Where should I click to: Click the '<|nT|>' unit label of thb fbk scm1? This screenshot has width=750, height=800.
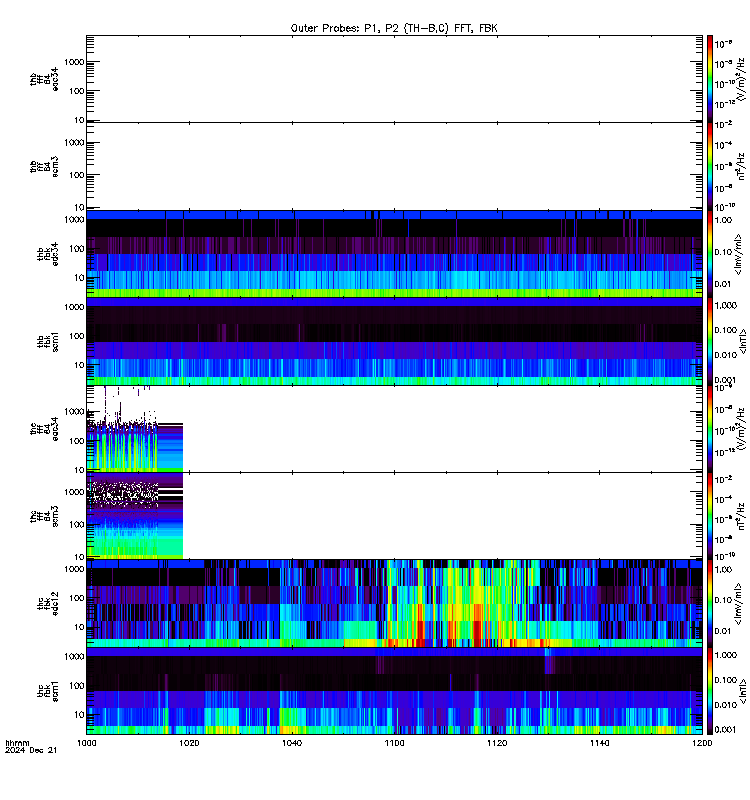click(743, 342)
